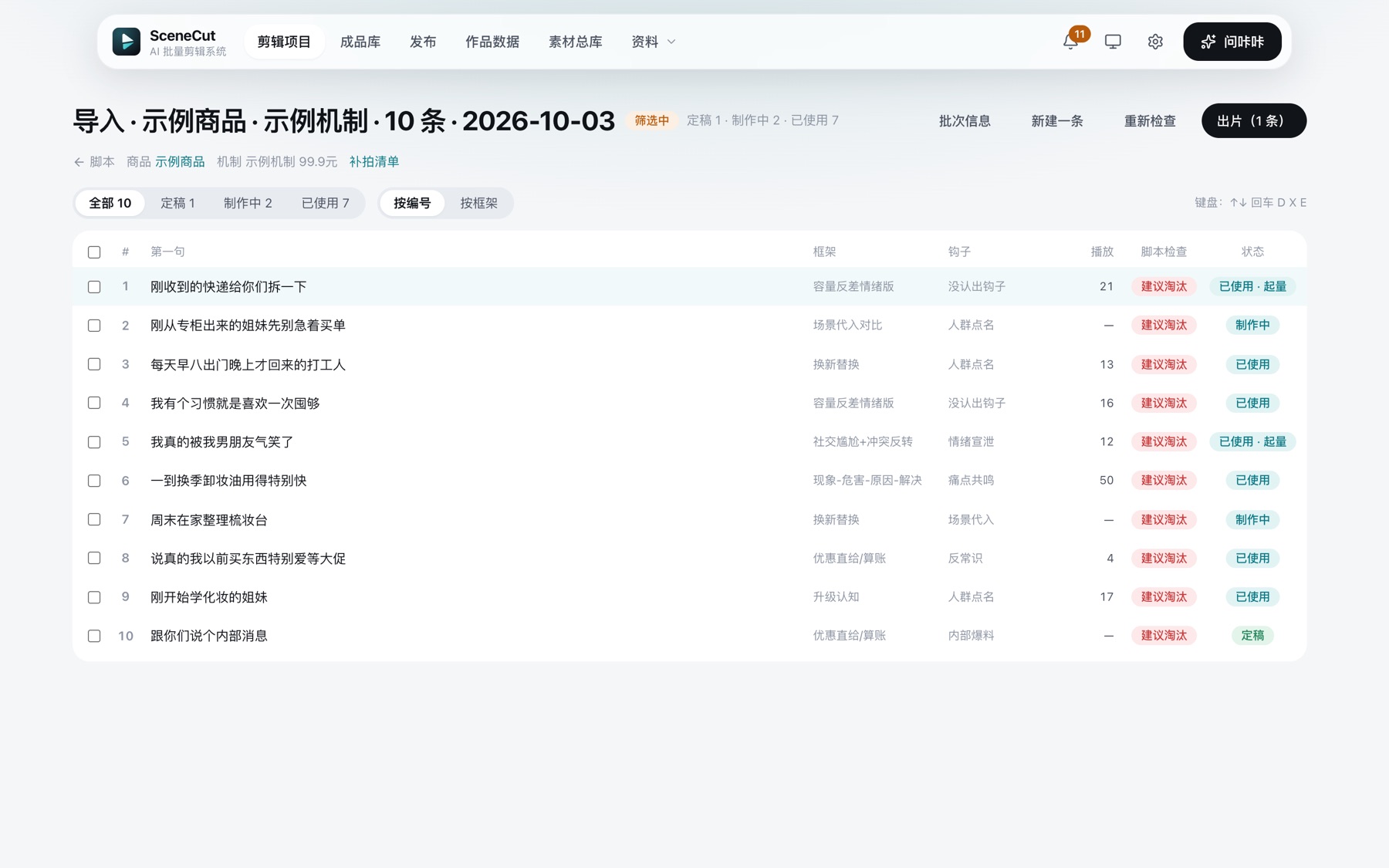The width and height of the screenshot is (1389, 868).
Task: Click the 重新检查 button
Action: [1150, 121]
